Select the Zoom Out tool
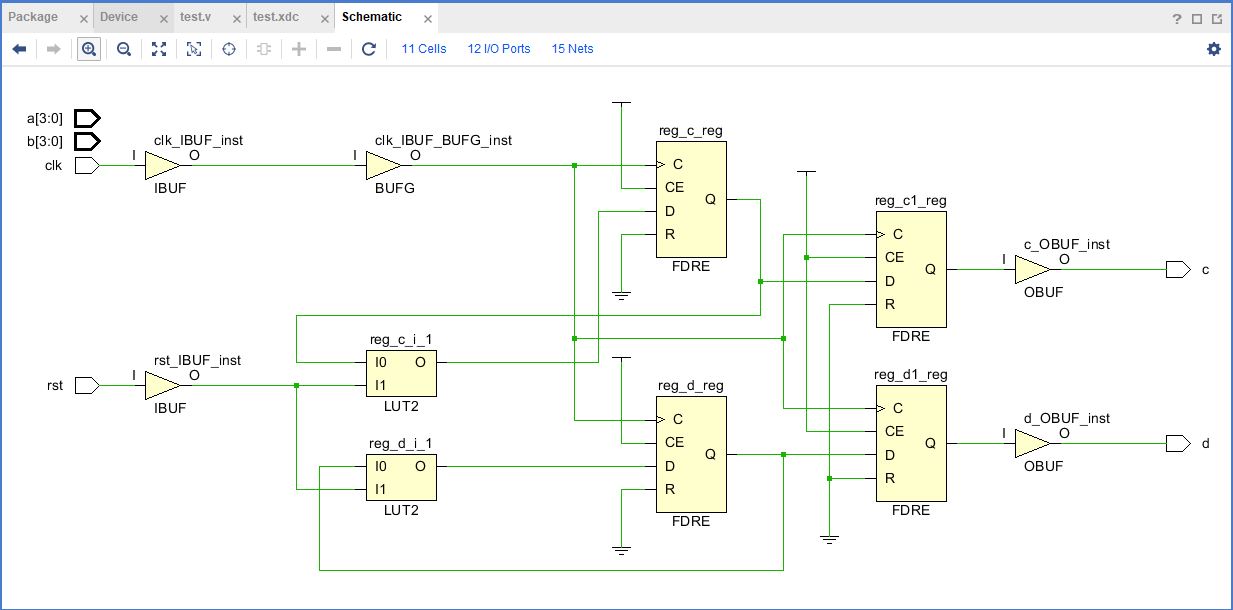Image resolution: width=1233 pixels, height=610 pixels. click(x=122, y=48)
